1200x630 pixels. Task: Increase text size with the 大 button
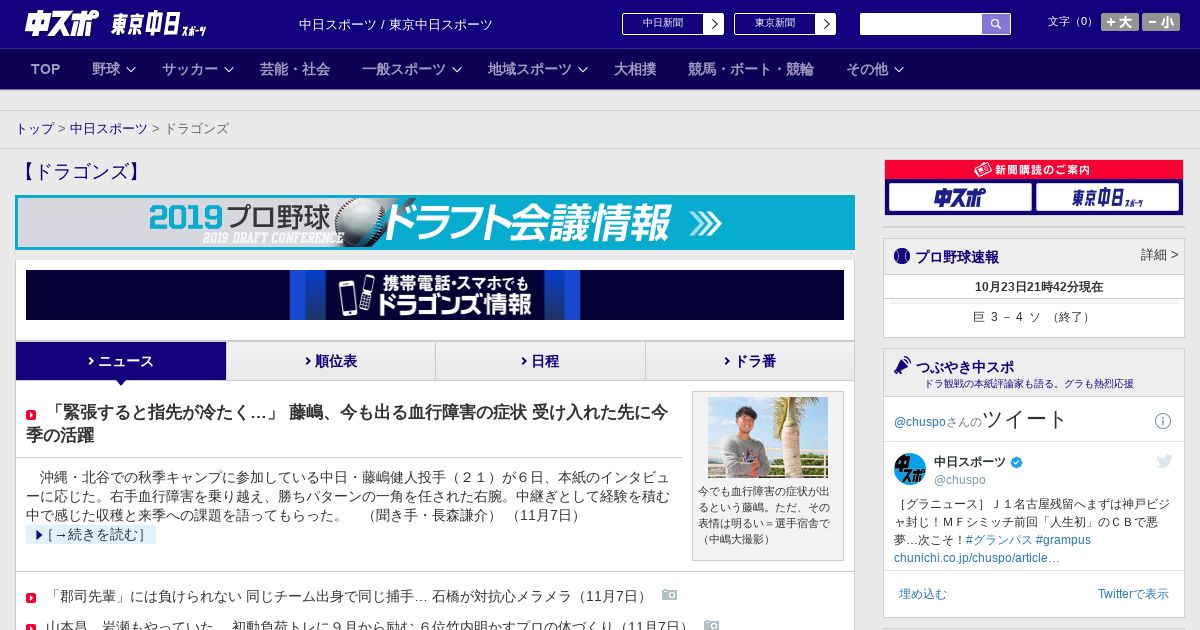[x=1120, y=22]
